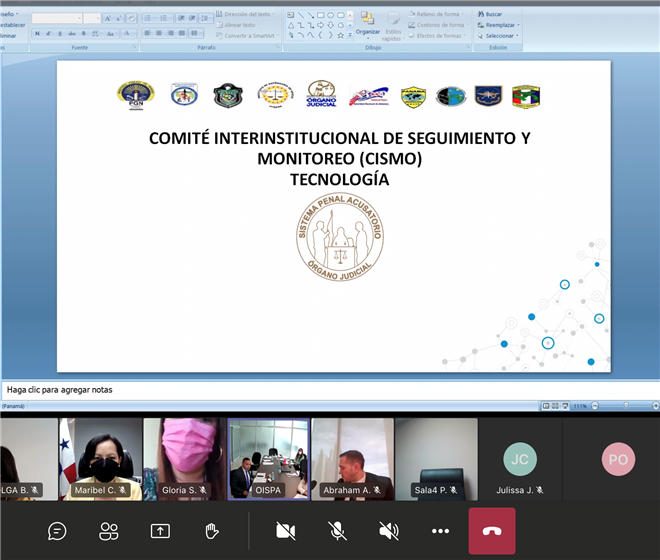Image resolution: width=660 pixels, height=560 pixels.
Task: Raise your hand in the meeting
Action: point(212,531)
